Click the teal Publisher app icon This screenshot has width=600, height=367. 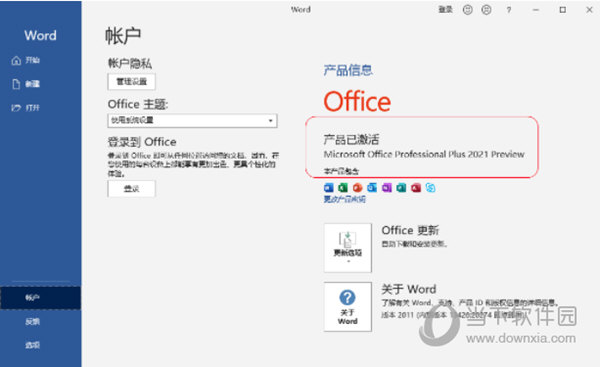(401, 188)
